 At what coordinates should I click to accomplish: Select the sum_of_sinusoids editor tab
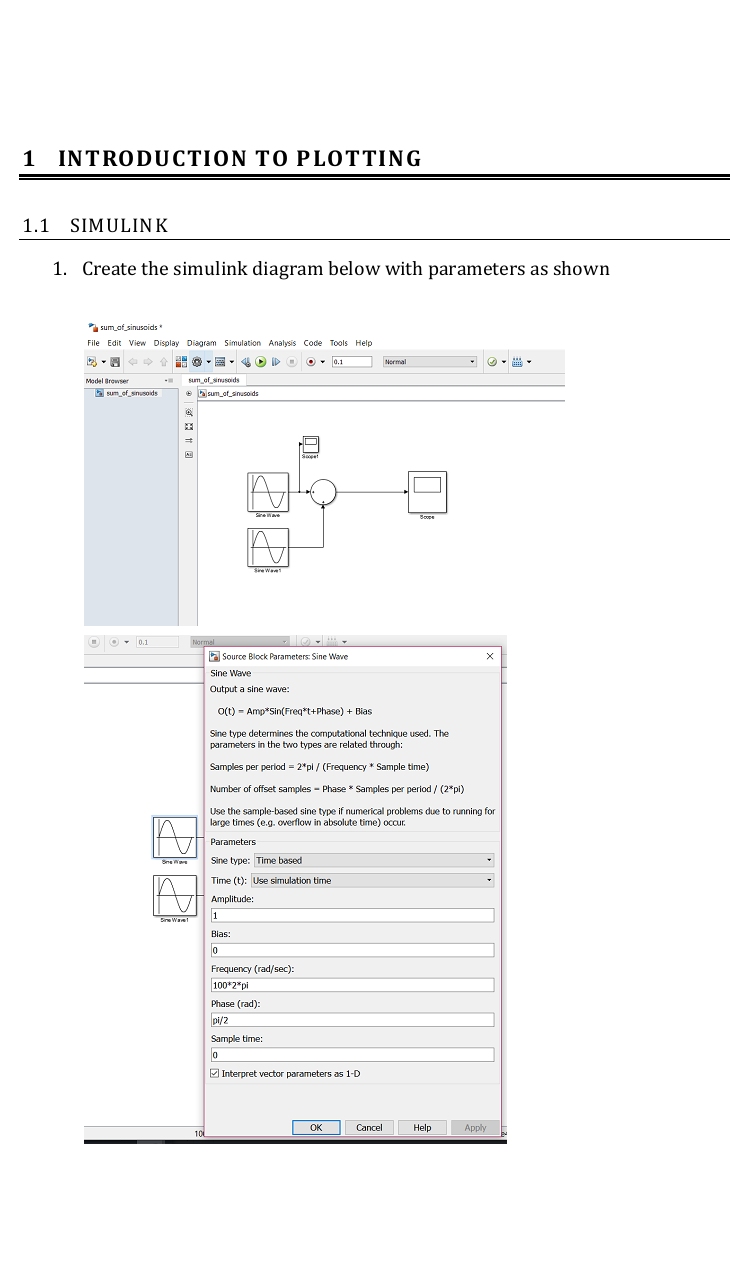[214, 380]
